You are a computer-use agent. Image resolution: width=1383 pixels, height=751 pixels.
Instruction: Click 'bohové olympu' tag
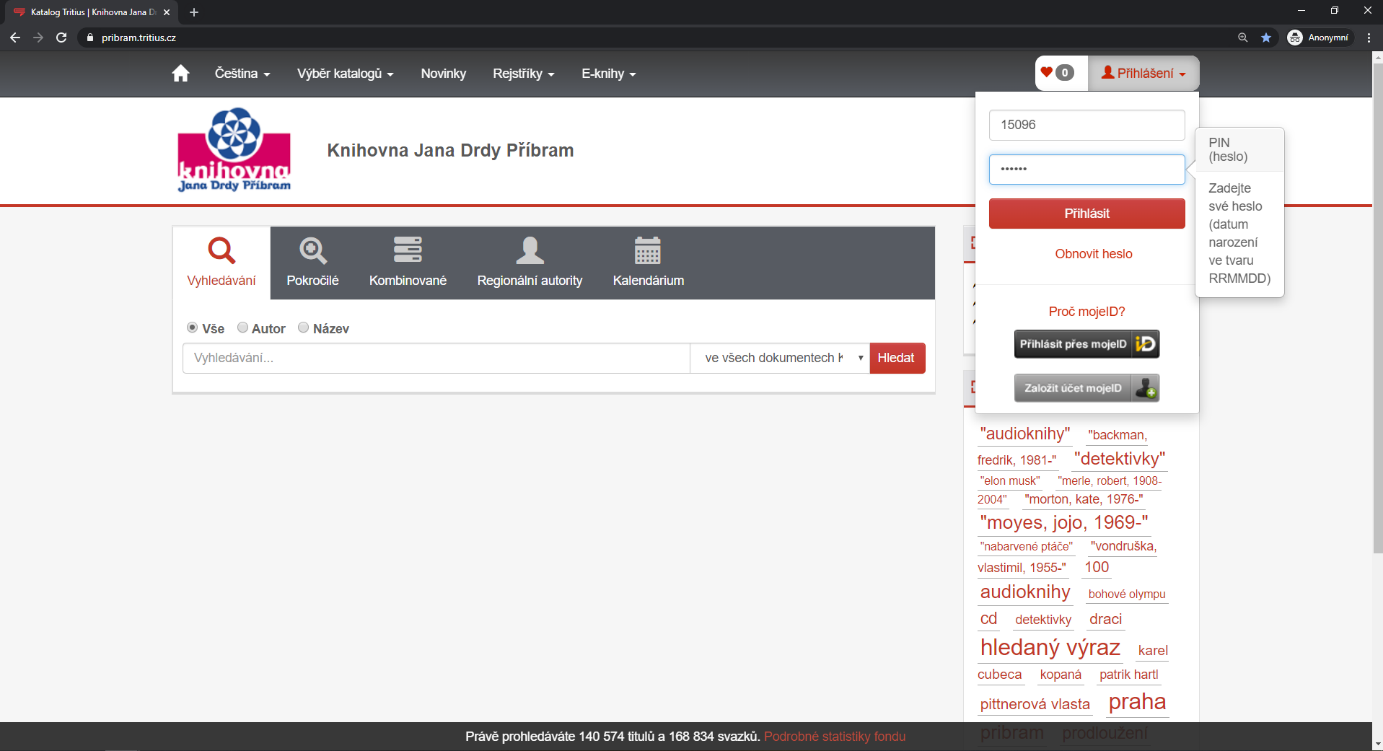click(1127, 594)
